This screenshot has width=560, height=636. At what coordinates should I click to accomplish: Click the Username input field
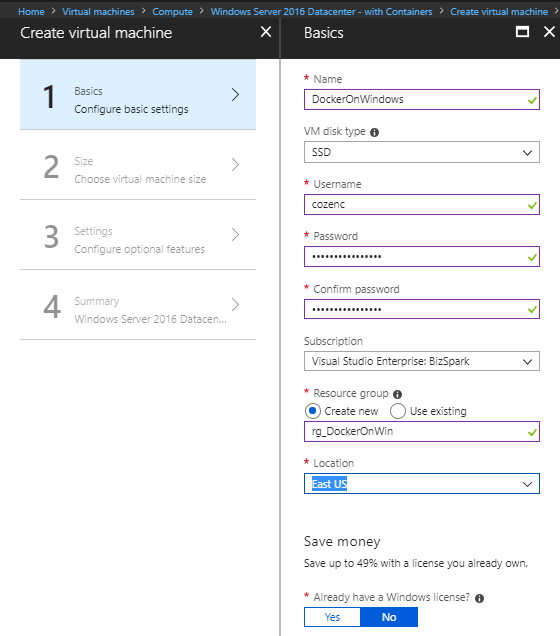(x=422, y=204)
